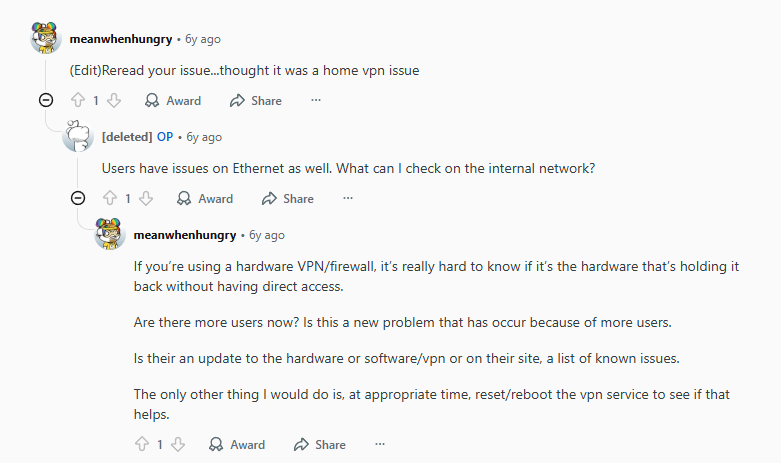Collapse the top-level comment thread
The width and height of the screenshot is (781, 463).
click(45, 100)
